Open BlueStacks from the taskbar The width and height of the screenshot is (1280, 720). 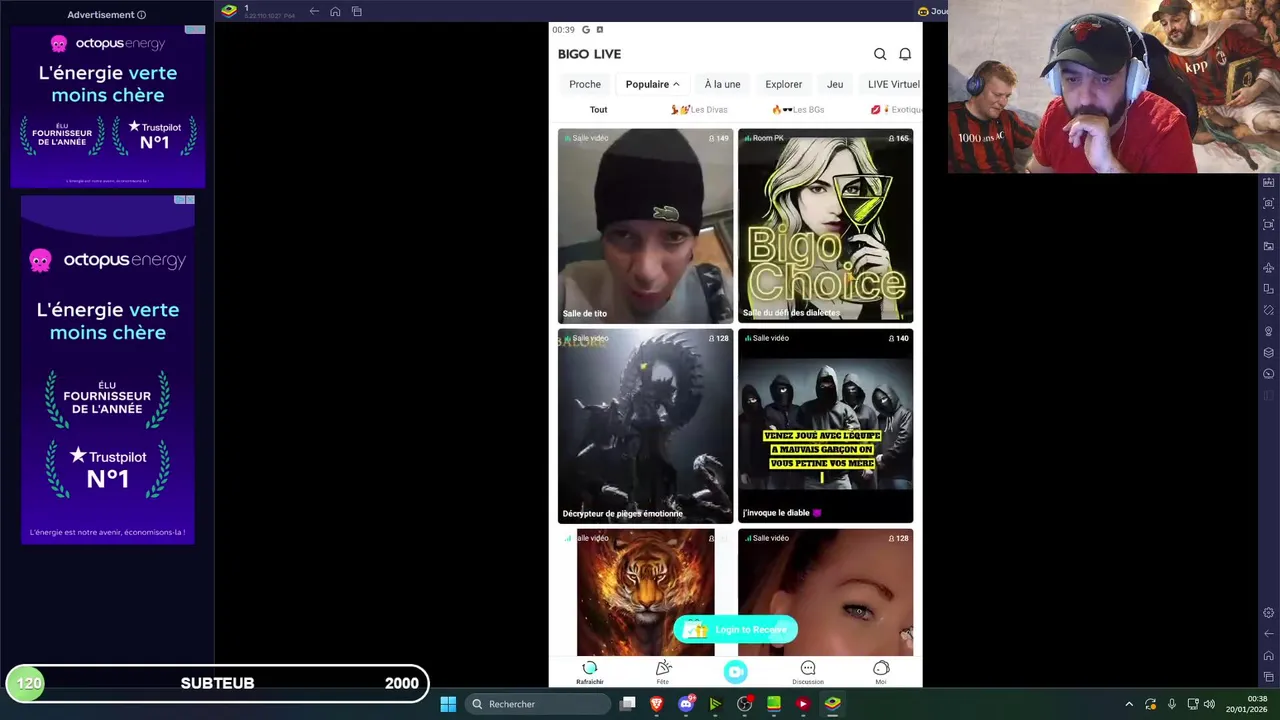[x=832, y=704]
